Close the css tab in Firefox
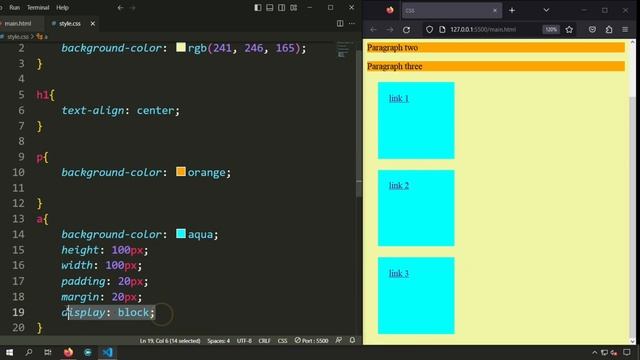This screenshot has height=360, width=640. click(x=495, y=11)
